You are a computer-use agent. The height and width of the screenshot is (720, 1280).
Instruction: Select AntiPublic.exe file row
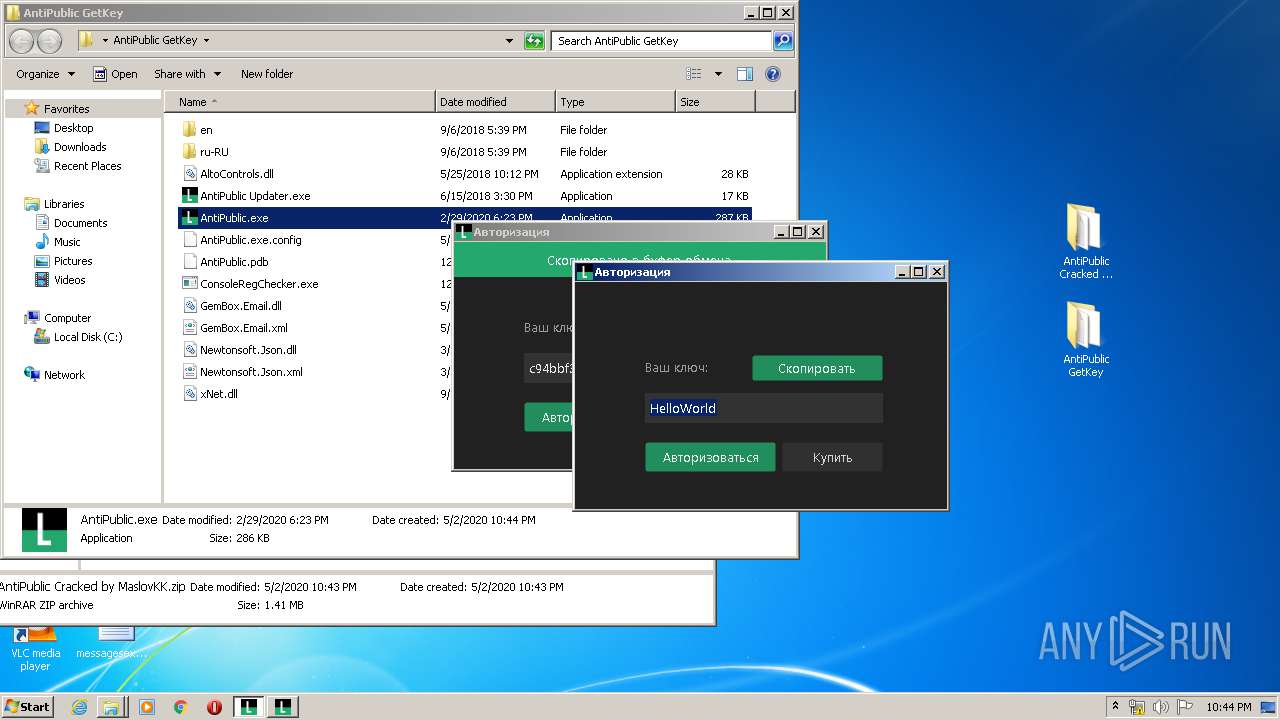[x=465, y=218]
